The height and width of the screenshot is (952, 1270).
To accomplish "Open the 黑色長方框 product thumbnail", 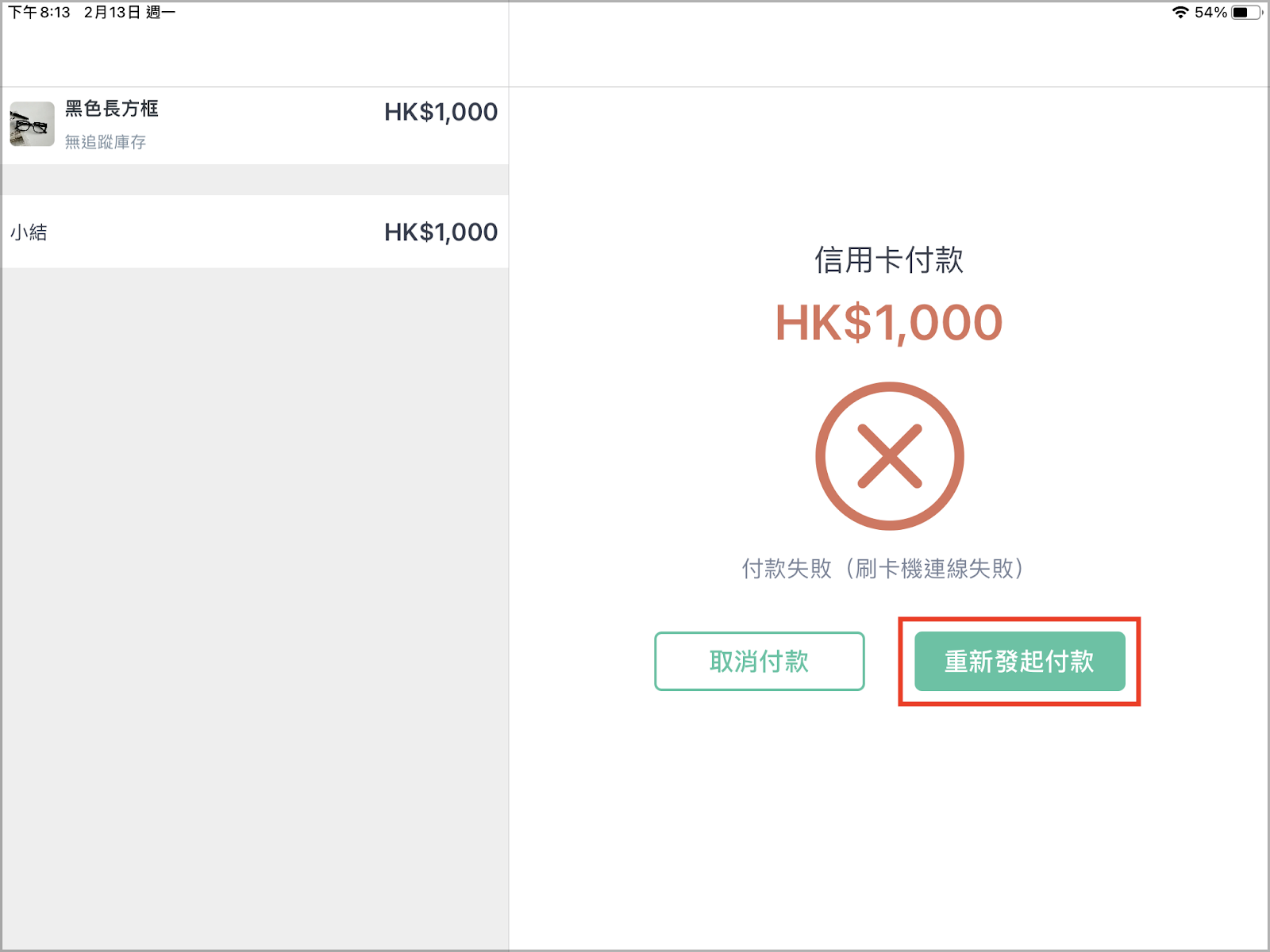I will 32,124.
